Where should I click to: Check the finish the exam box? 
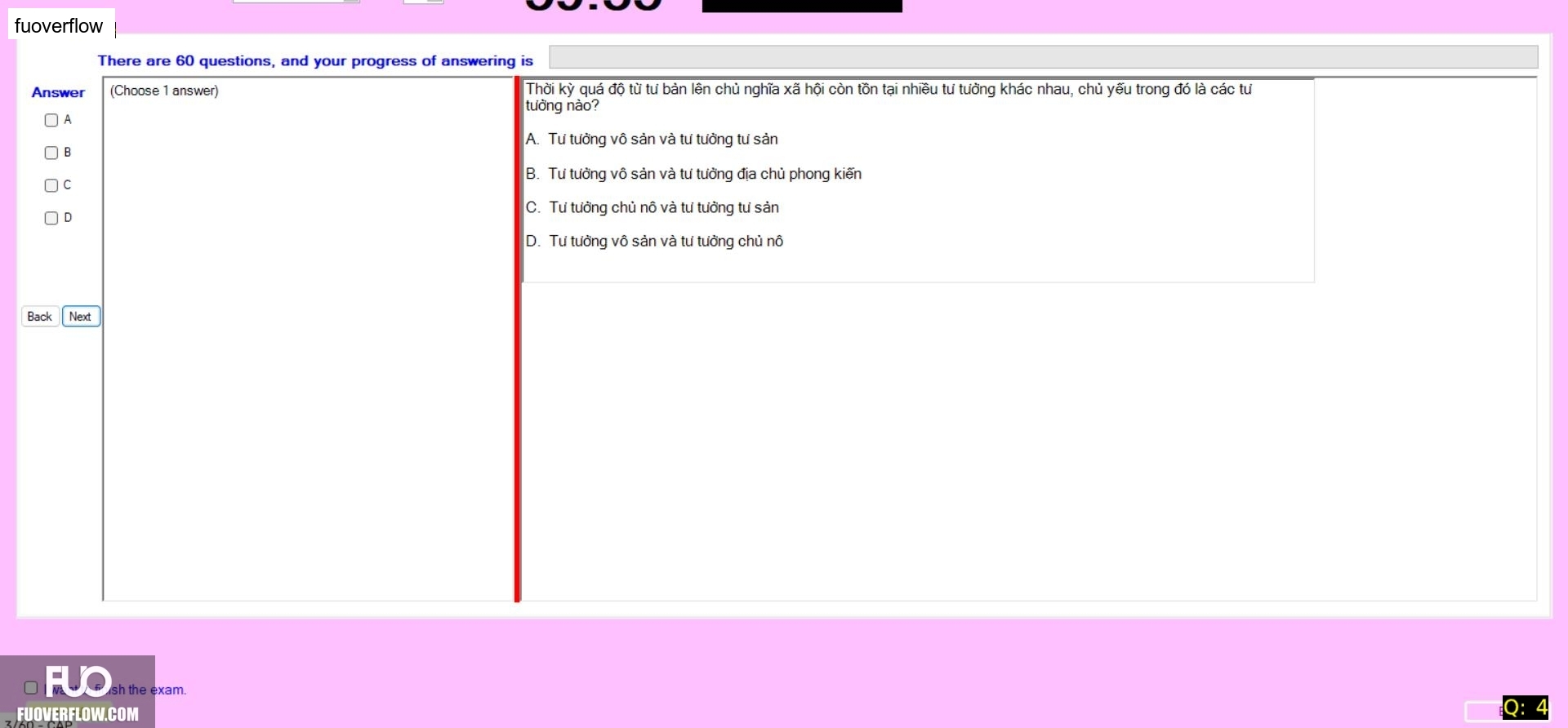pos(31,688)
